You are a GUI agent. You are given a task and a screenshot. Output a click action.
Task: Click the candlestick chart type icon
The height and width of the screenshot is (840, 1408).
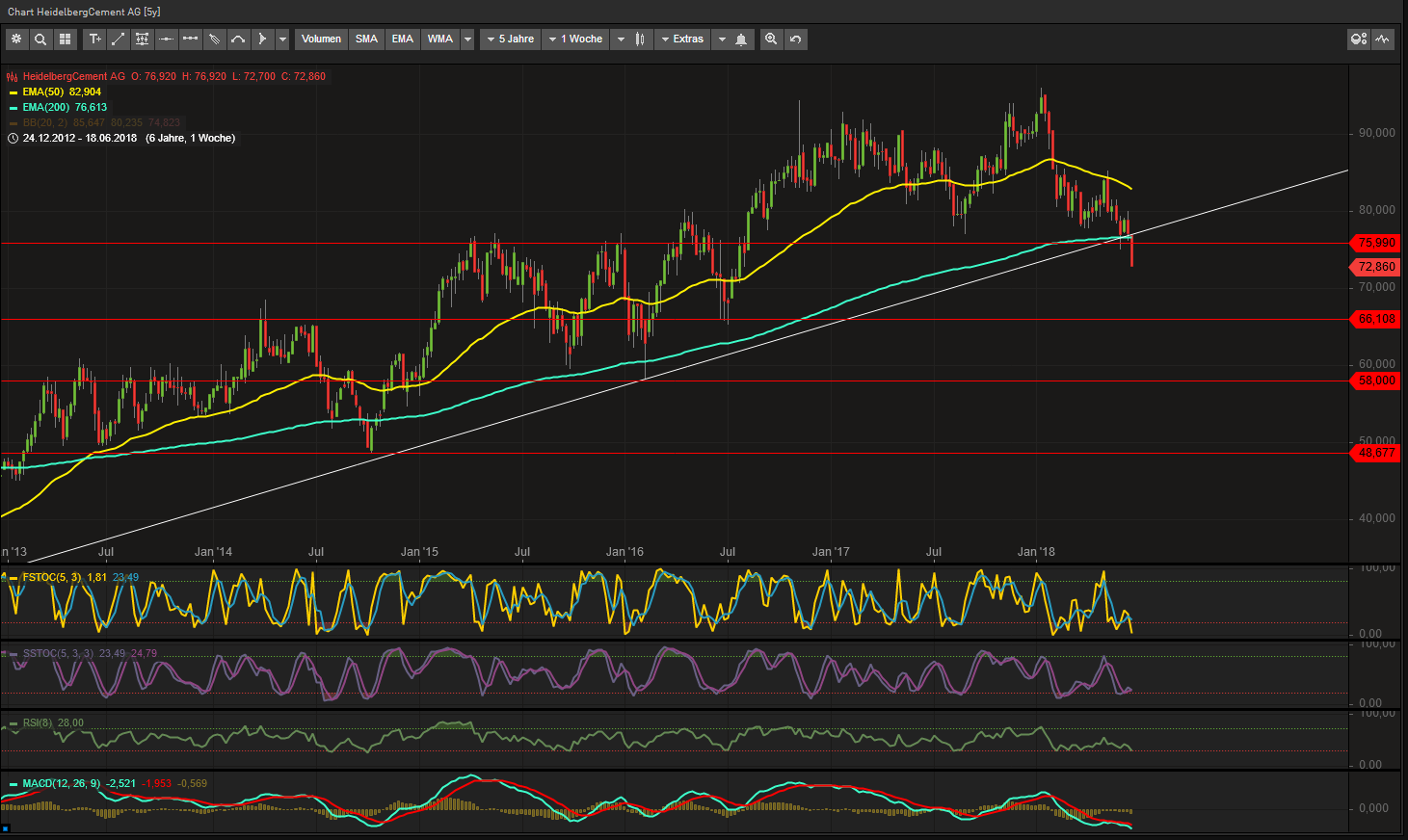pyautogui.click(x=640, y=39)
